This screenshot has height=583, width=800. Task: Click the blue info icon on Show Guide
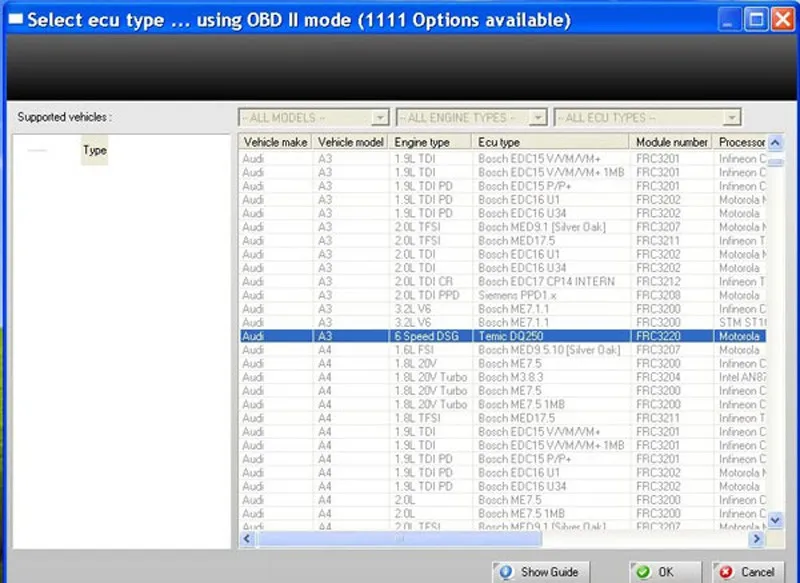tap(506, 572)
